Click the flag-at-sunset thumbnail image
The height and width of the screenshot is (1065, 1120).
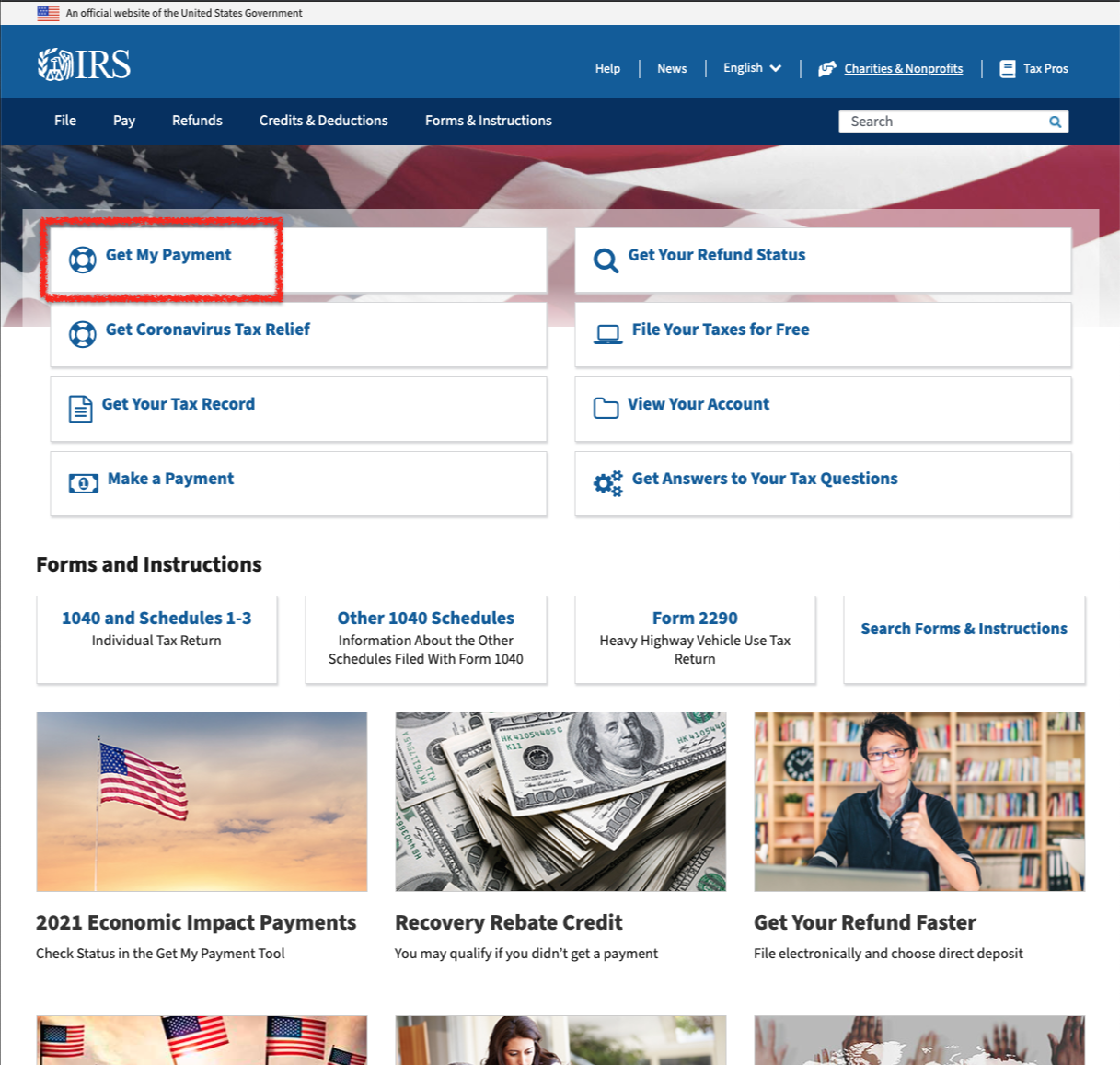(202, 802)
